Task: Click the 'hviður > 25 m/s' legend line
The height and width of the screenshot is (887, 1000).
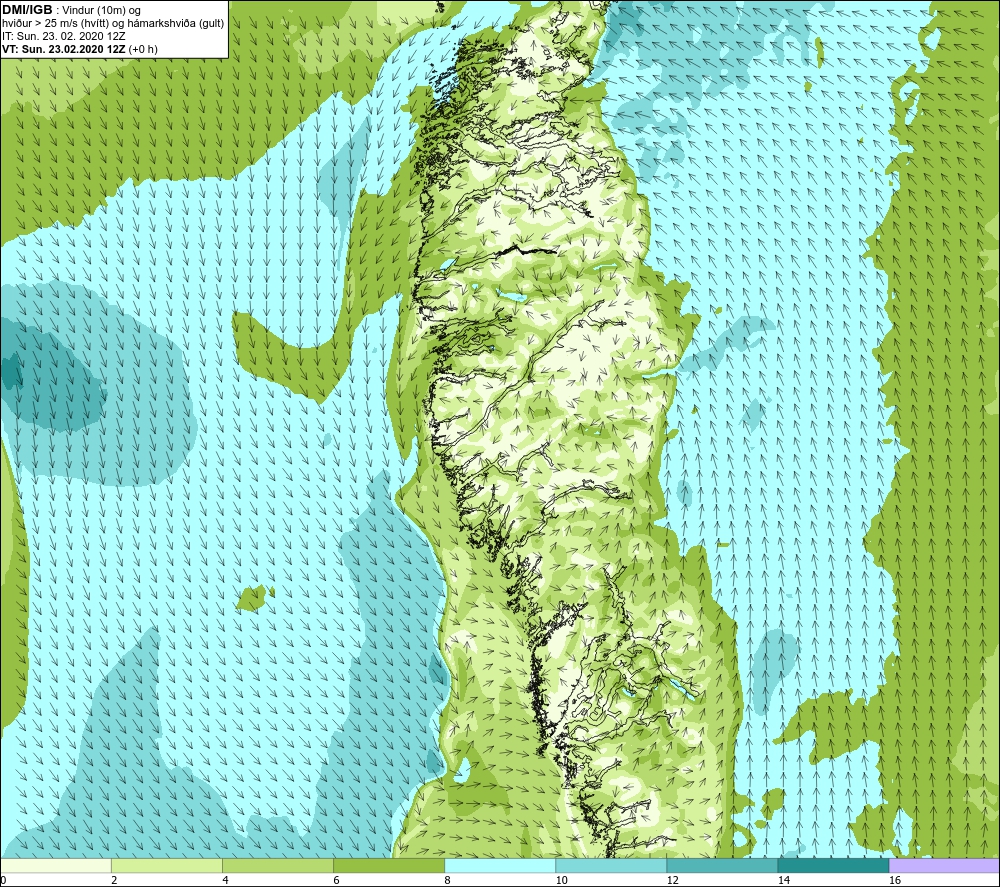Action: (113, 23)
